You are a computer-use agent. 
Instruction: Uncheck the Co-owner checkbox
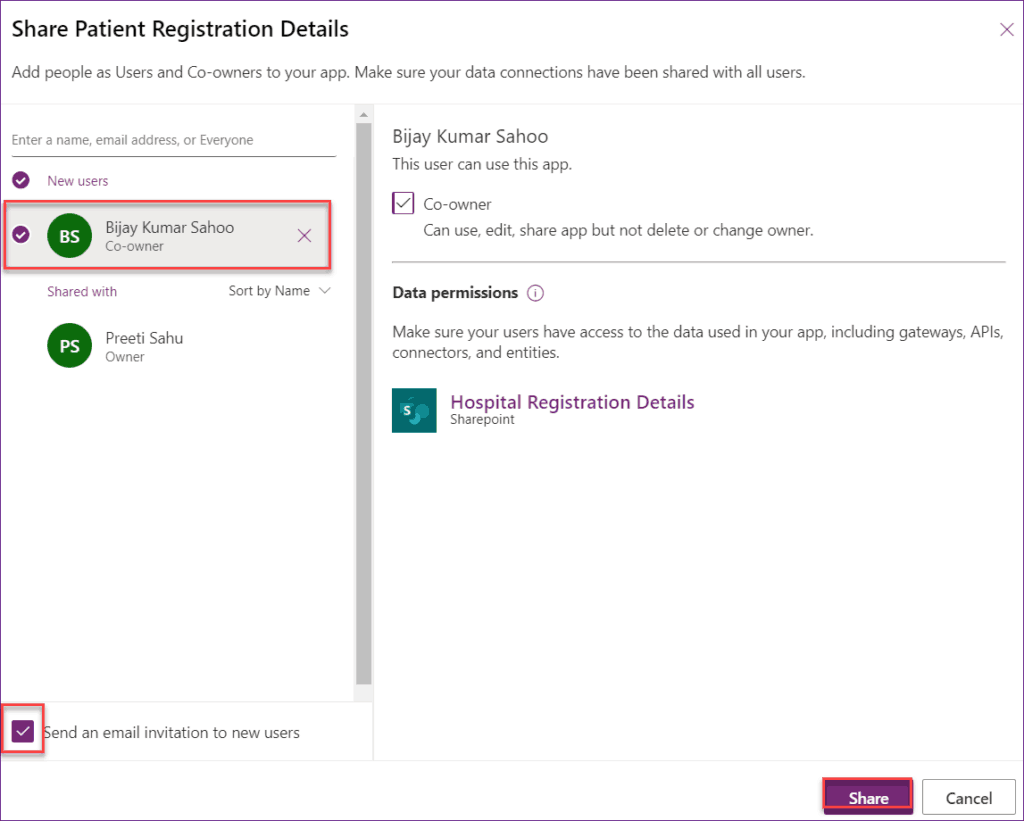(x=403, y=202)
